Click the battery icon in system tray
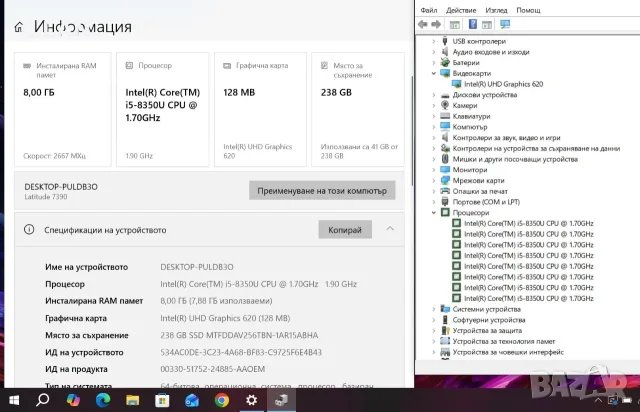Viewport: 640px width, 412px height. (x=627, y=400)
